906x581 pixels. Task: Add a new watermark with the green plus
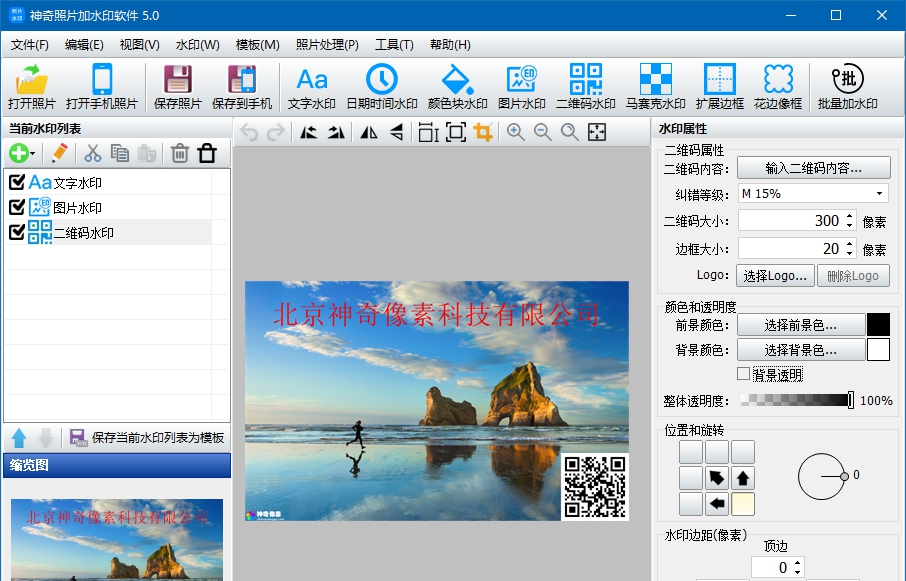(18, 153)
